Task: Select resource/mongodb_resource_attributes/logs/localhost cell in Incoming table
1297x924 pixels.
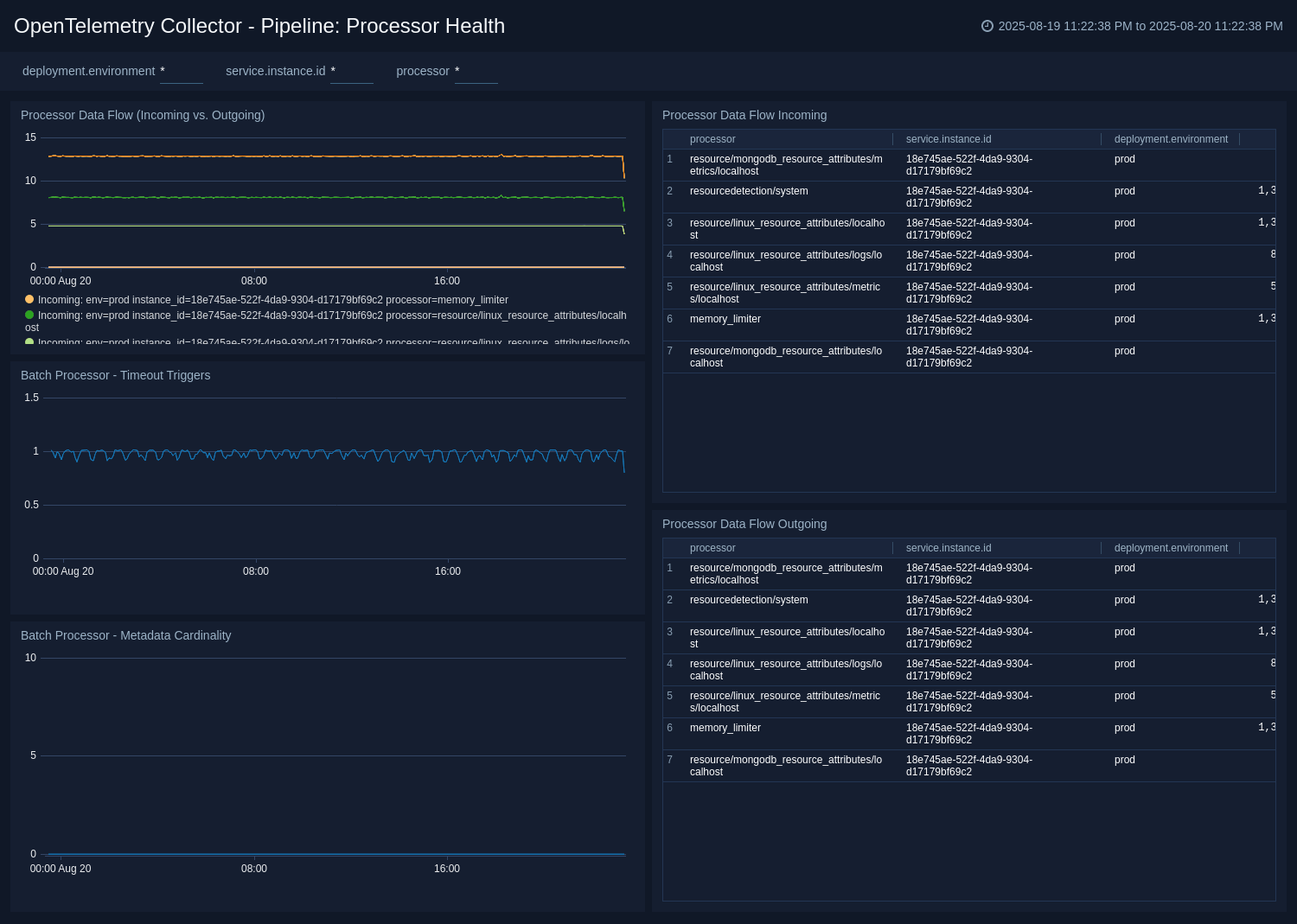Action: pyautogui.click(x=787, y=357)
